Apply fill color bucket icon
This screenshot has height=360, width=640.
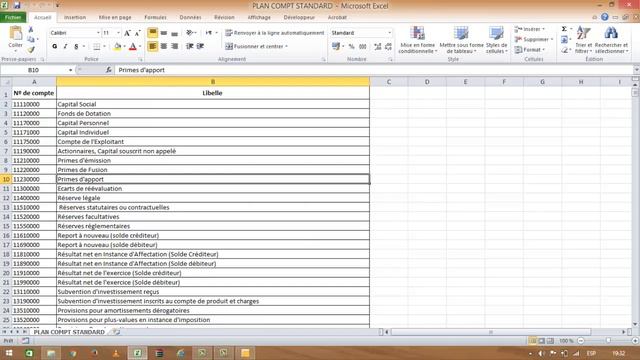[x=118, y=47]
